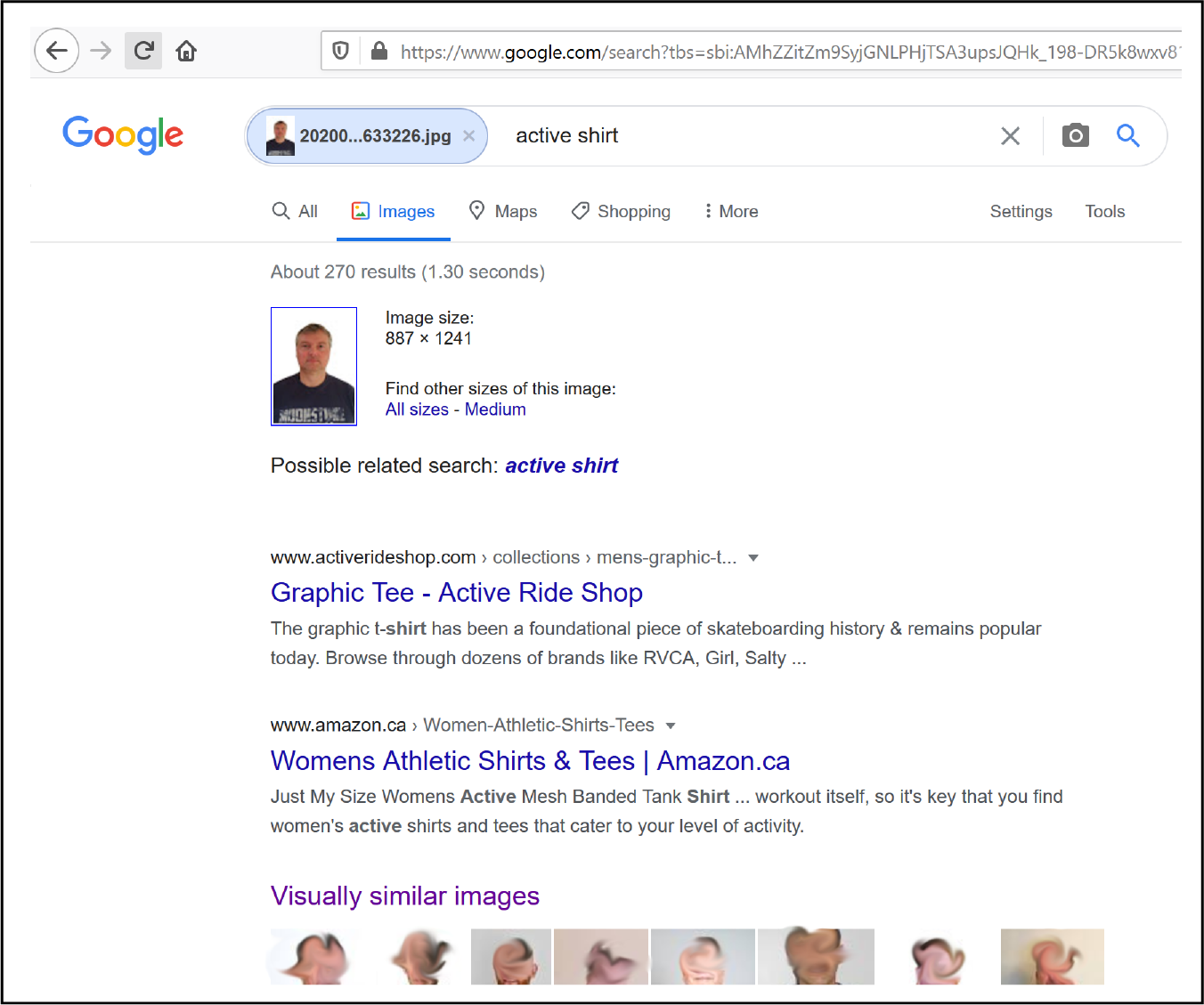Remove the 20200...633226.jpg image chip
The width and height of the screenshot is (1204, 1005).
468,135
